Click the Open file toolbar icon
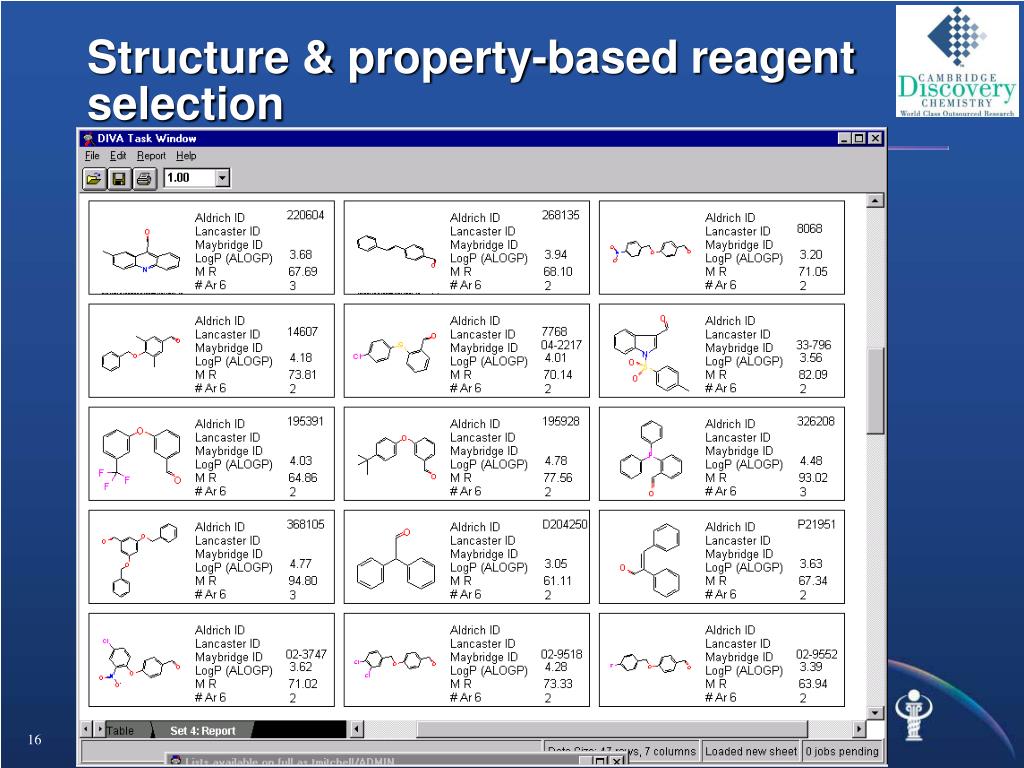The width and height of the screenshot is (1024, 768). click(94, 178)
